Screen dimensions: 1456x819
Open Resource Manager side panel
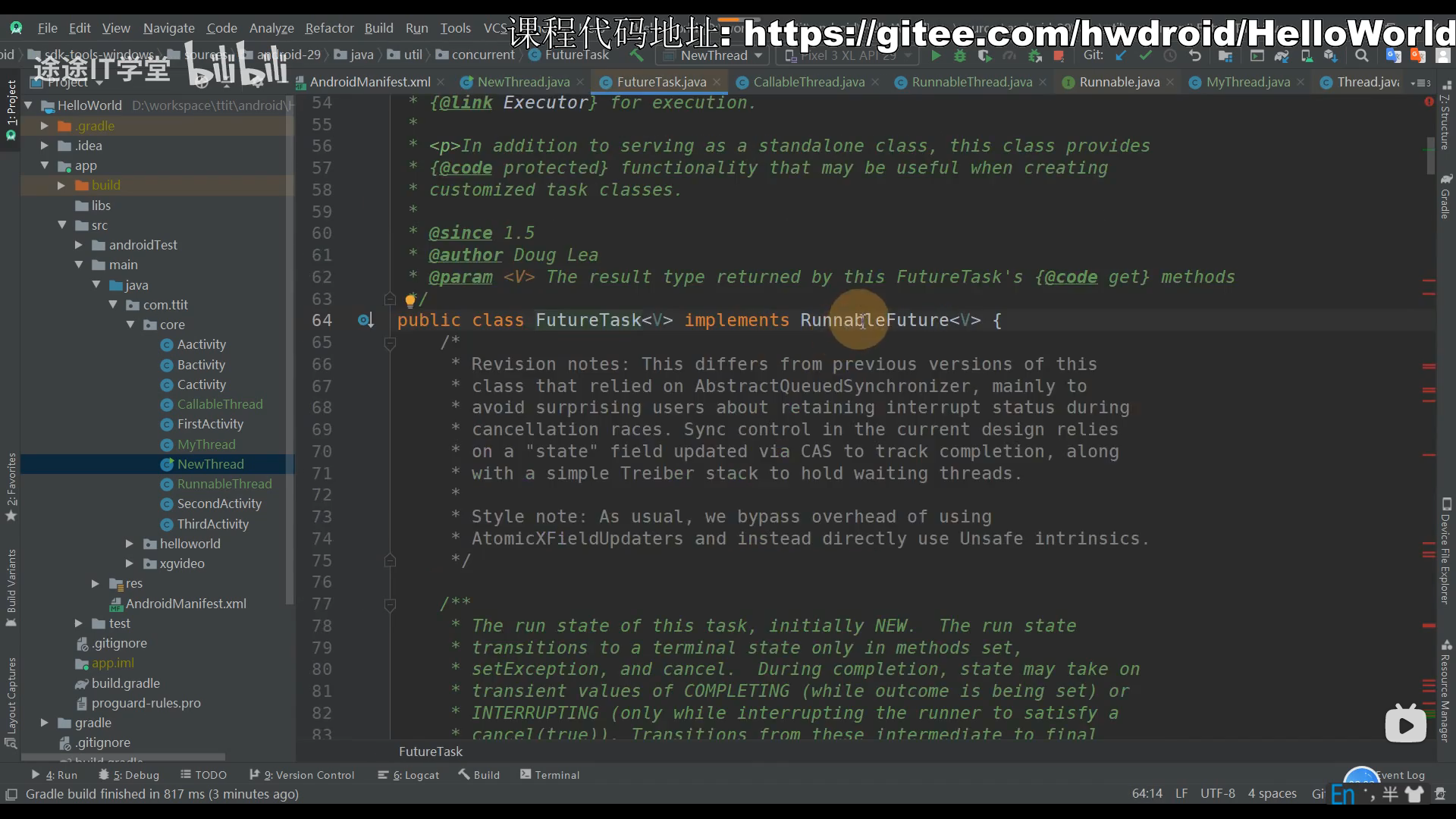1446,690
